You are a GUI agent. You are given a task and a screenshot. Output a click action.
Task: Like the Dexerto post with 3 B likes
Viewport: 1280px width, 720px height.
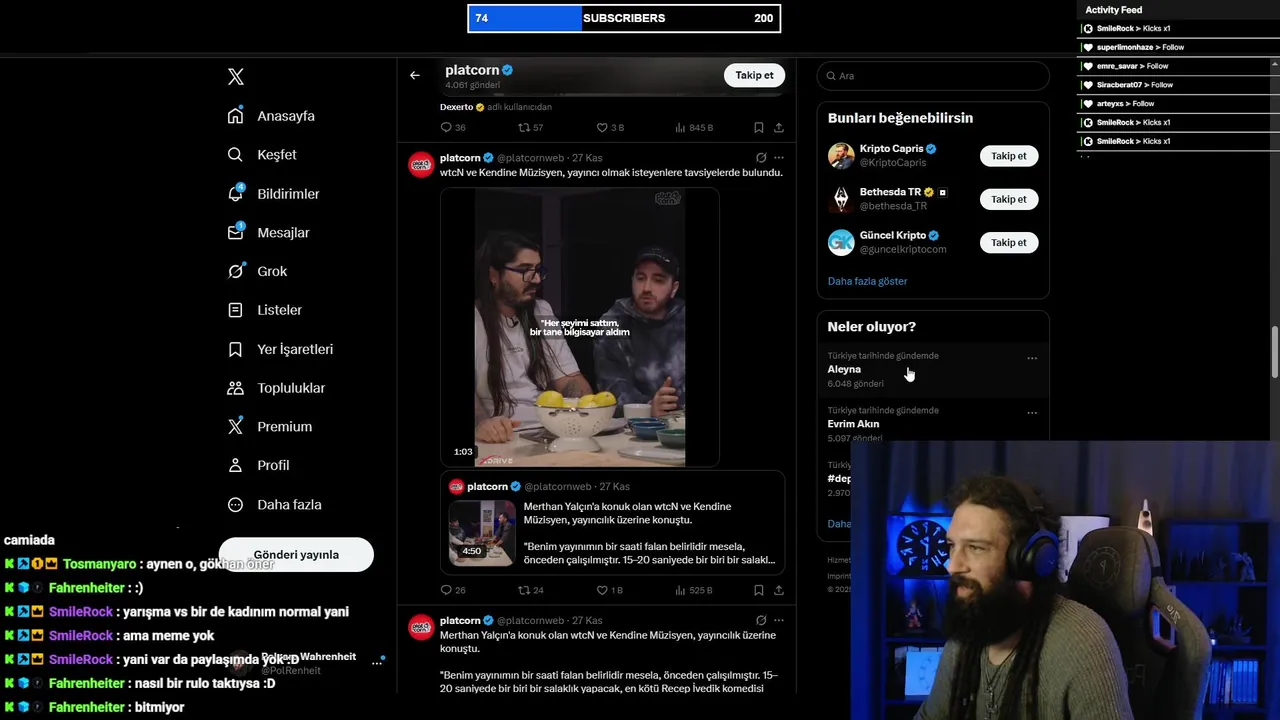(610, 128)
